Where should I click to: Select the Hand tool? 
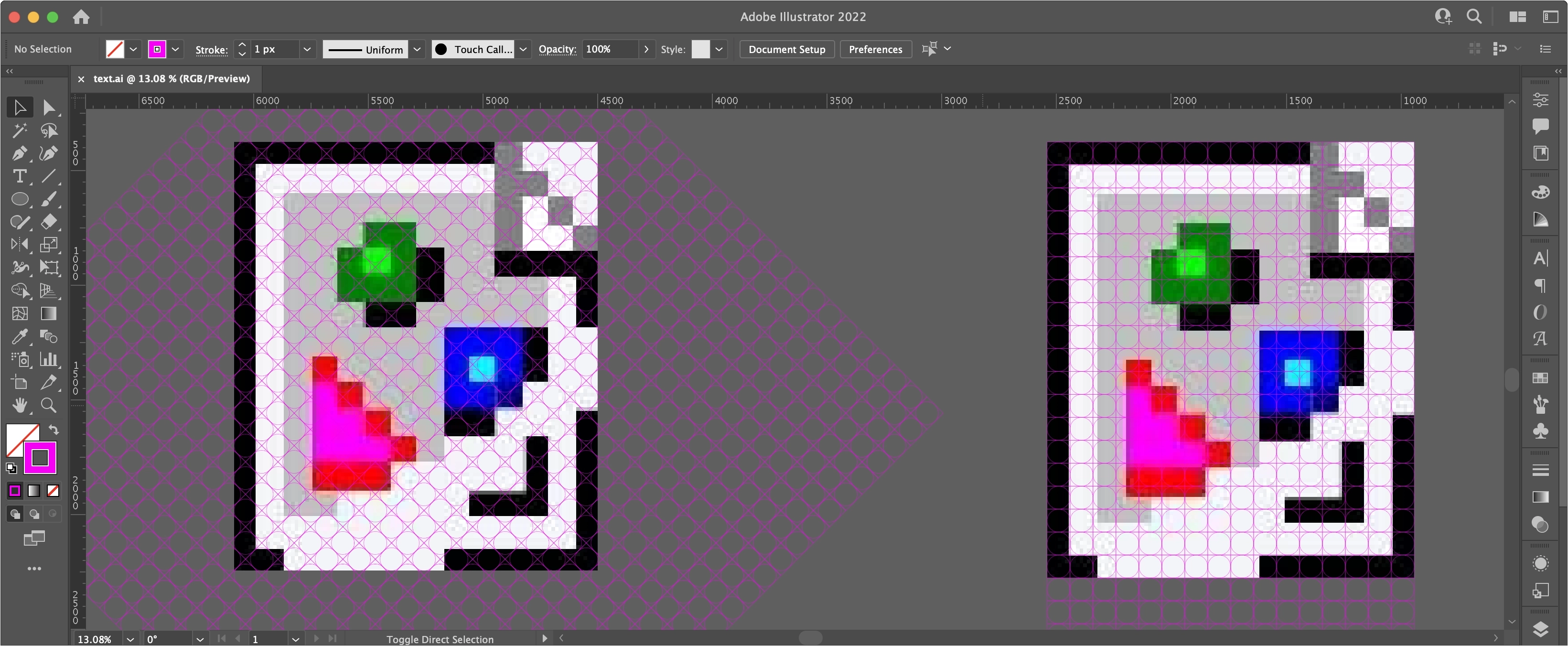point(20,406)
